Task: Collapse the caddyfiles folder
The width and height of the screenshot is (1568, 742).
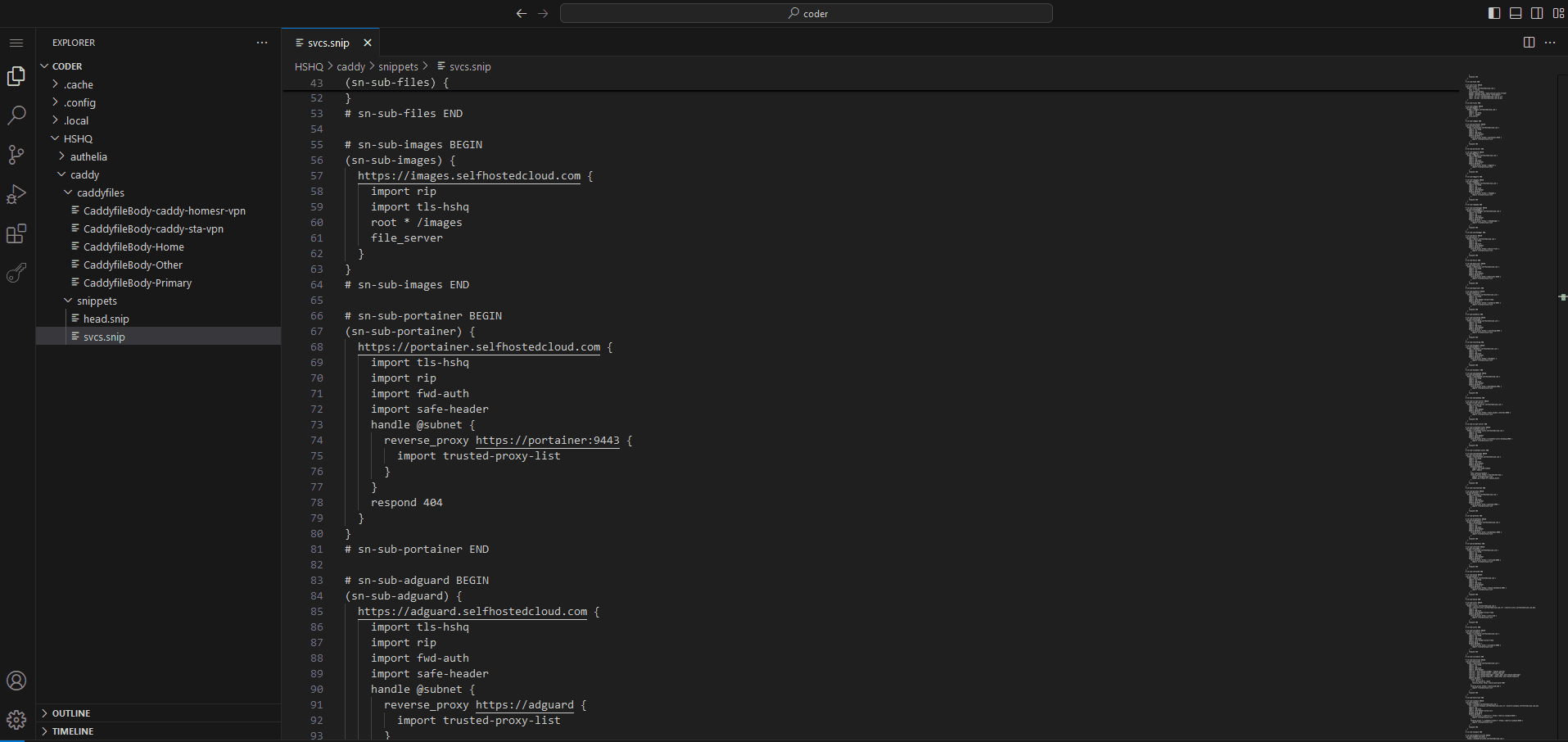Action: click(100, 192)
